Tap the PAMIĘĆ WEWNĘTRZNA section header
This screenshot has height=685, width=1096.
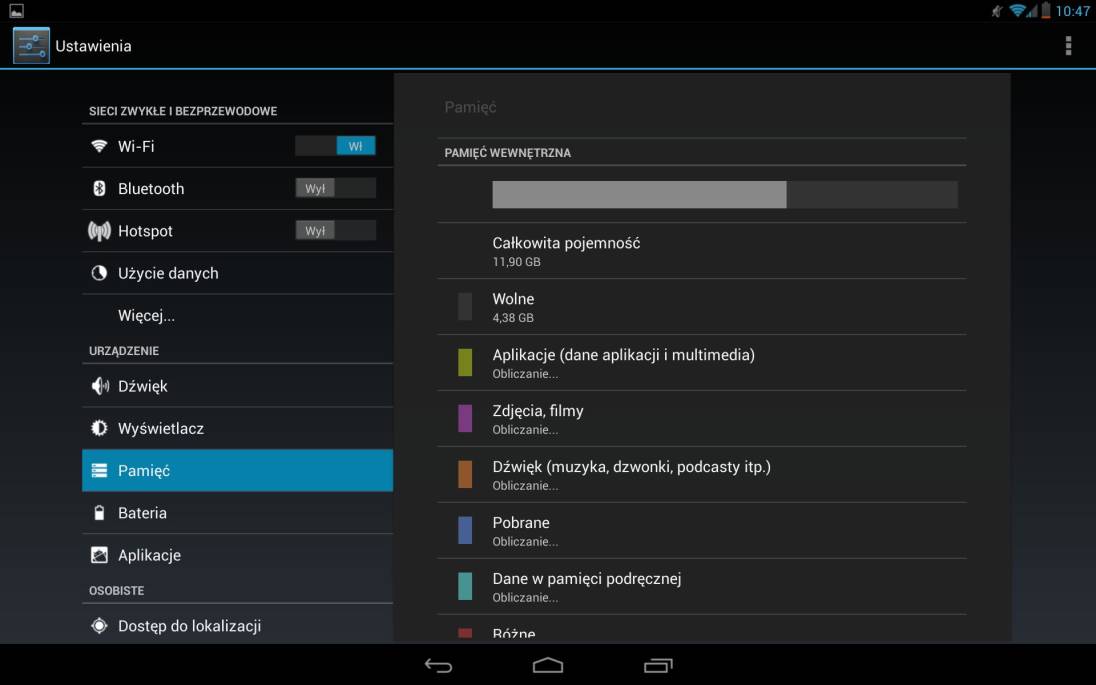coord(507,153)
